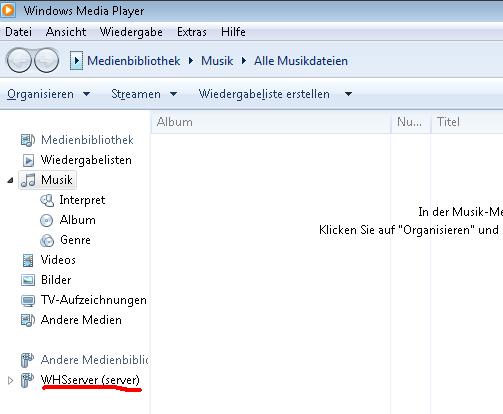503x414 pixels.
Task: Click the forward navigation round button
Action: point(47,60)
